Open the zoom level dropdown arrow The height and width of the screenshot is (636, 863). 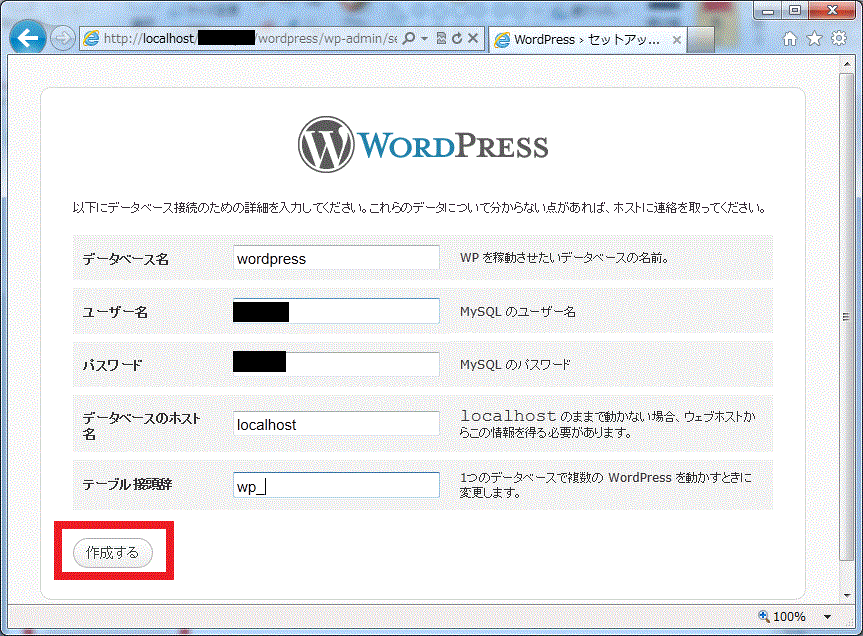pos(827,617)
